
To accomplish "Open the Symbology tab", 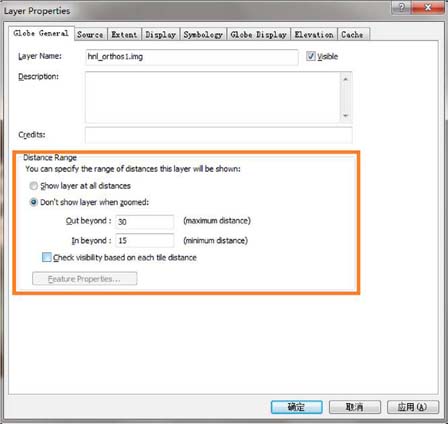I will 203,34.
